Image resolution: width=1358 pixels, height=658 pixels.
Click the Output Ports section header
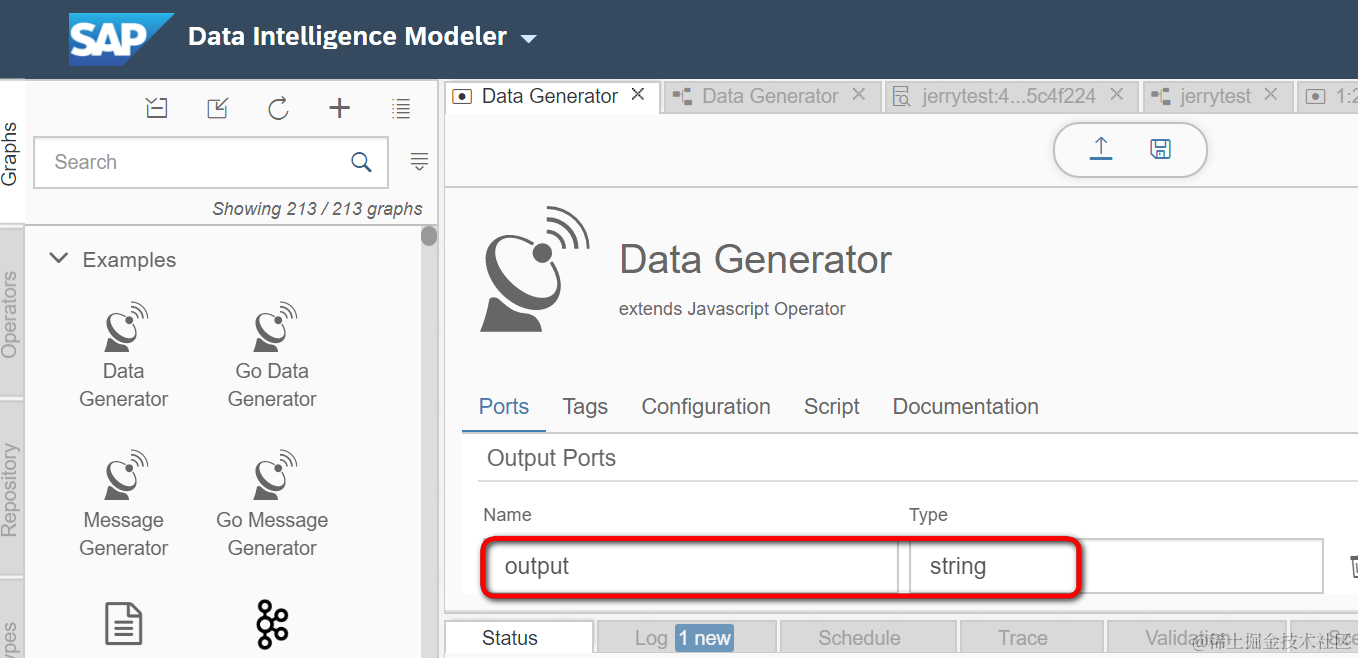pos(551,458)
